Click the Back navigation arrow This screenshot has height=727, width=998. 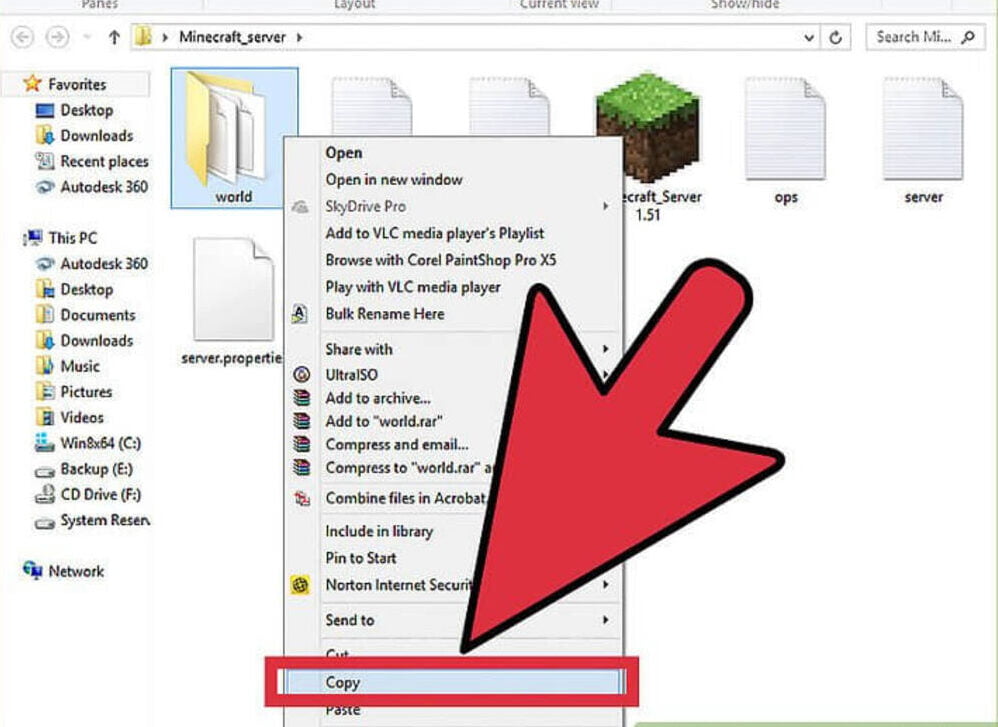pyautogui.click(x=22, y=37)
